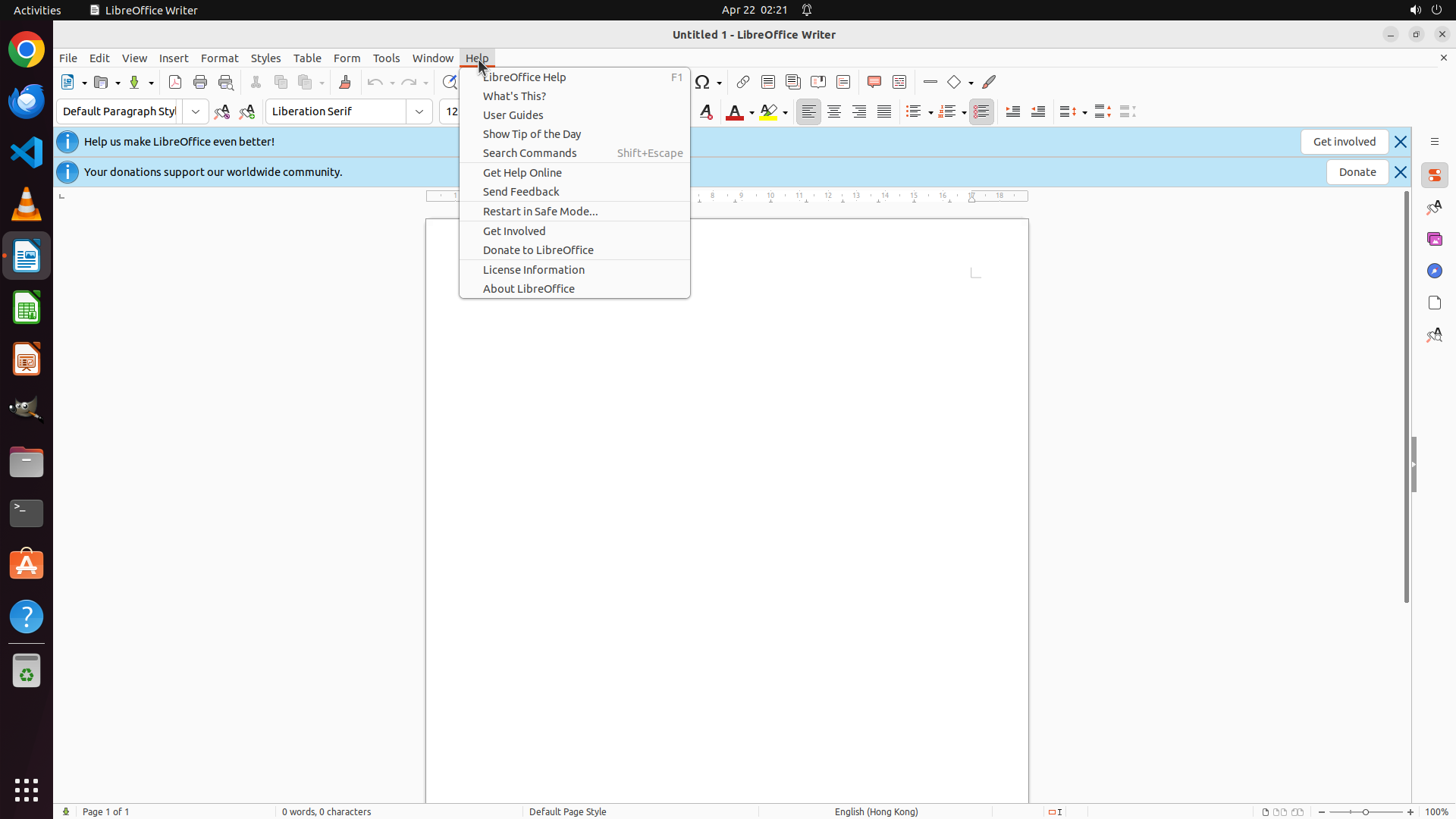This screenshot has height=819, width=1456.
Task: Click the Print icon in toolbar
Action: (200, 82)
